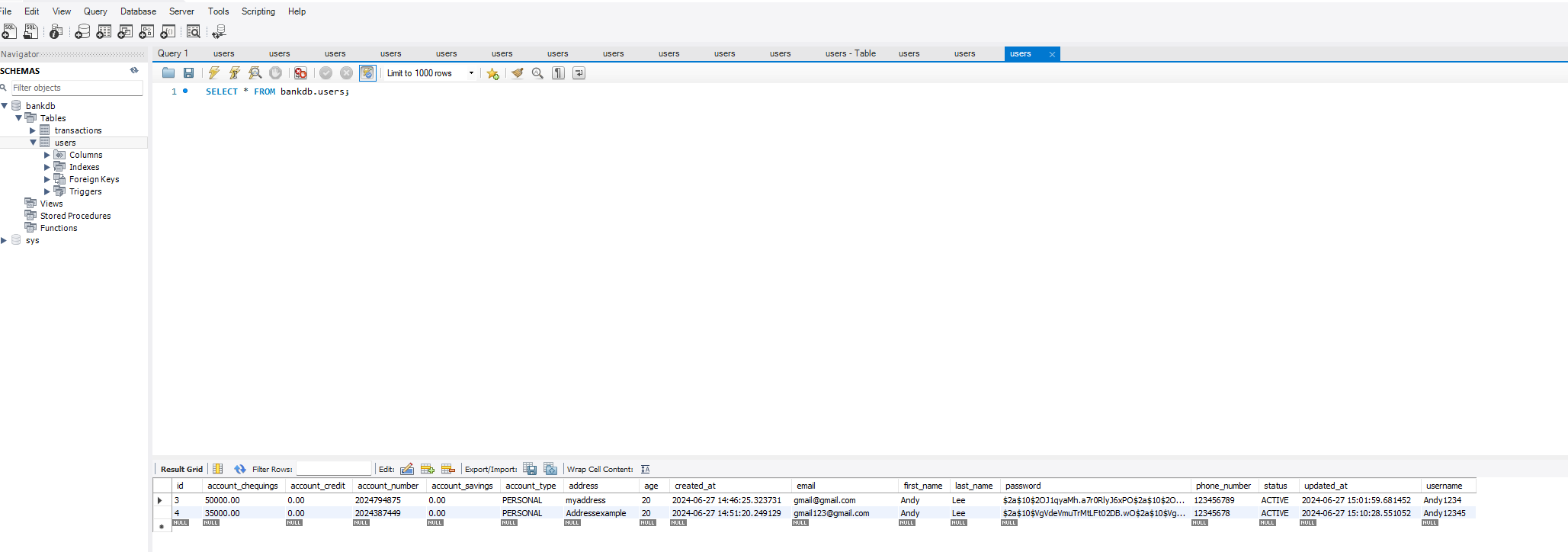Open the Limit to 1000 rows dropdown

click(430, 73)
